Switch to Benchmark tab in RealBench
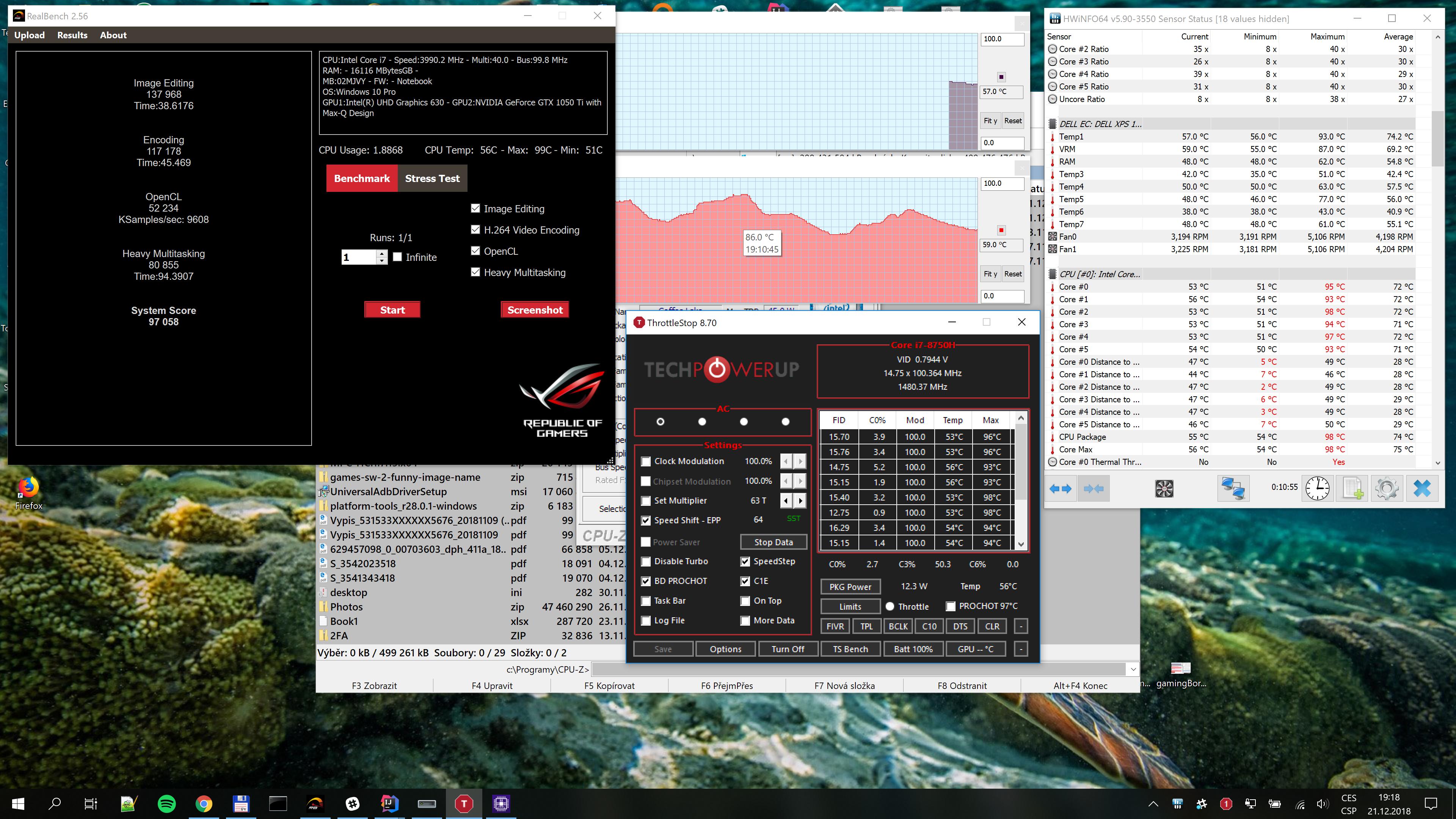The width and height of the screenshot is (1456, 819). click(362, 178)
